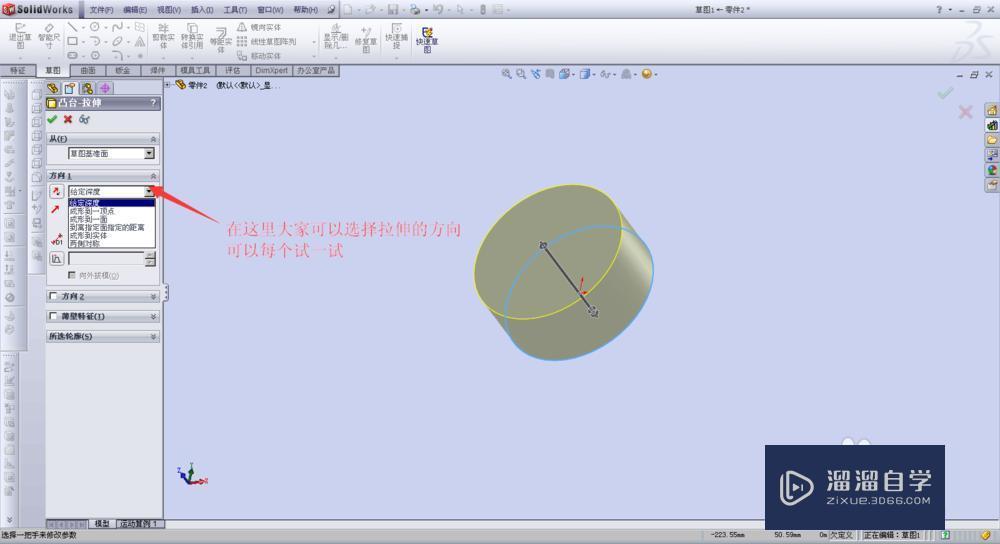Click the Boss-Extrude panel help question mark
This screenshot has height=544, width=1000.
(153, 102)
